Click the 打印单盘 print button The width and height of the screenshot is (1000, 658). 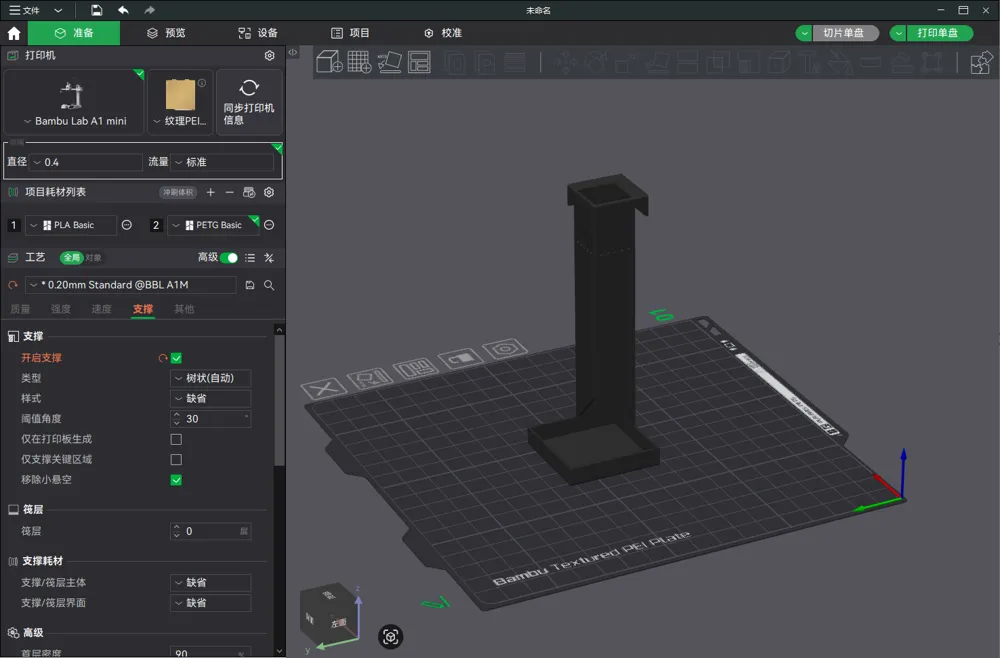point(939,33)
